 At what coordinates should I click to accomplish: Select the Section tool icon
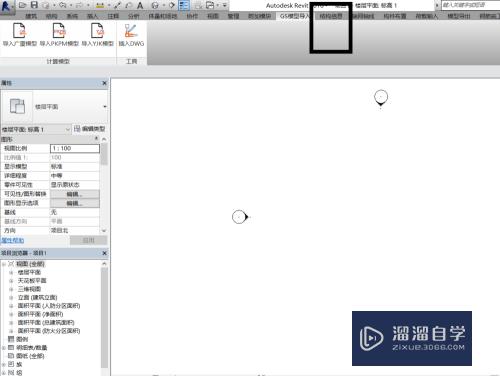(x=172, y=5)
